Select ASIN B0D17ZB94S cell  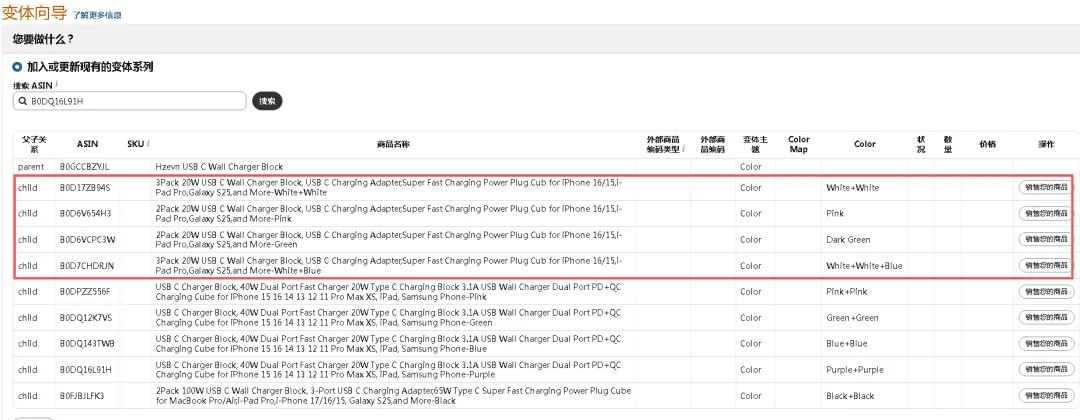[x=85, y=187]
